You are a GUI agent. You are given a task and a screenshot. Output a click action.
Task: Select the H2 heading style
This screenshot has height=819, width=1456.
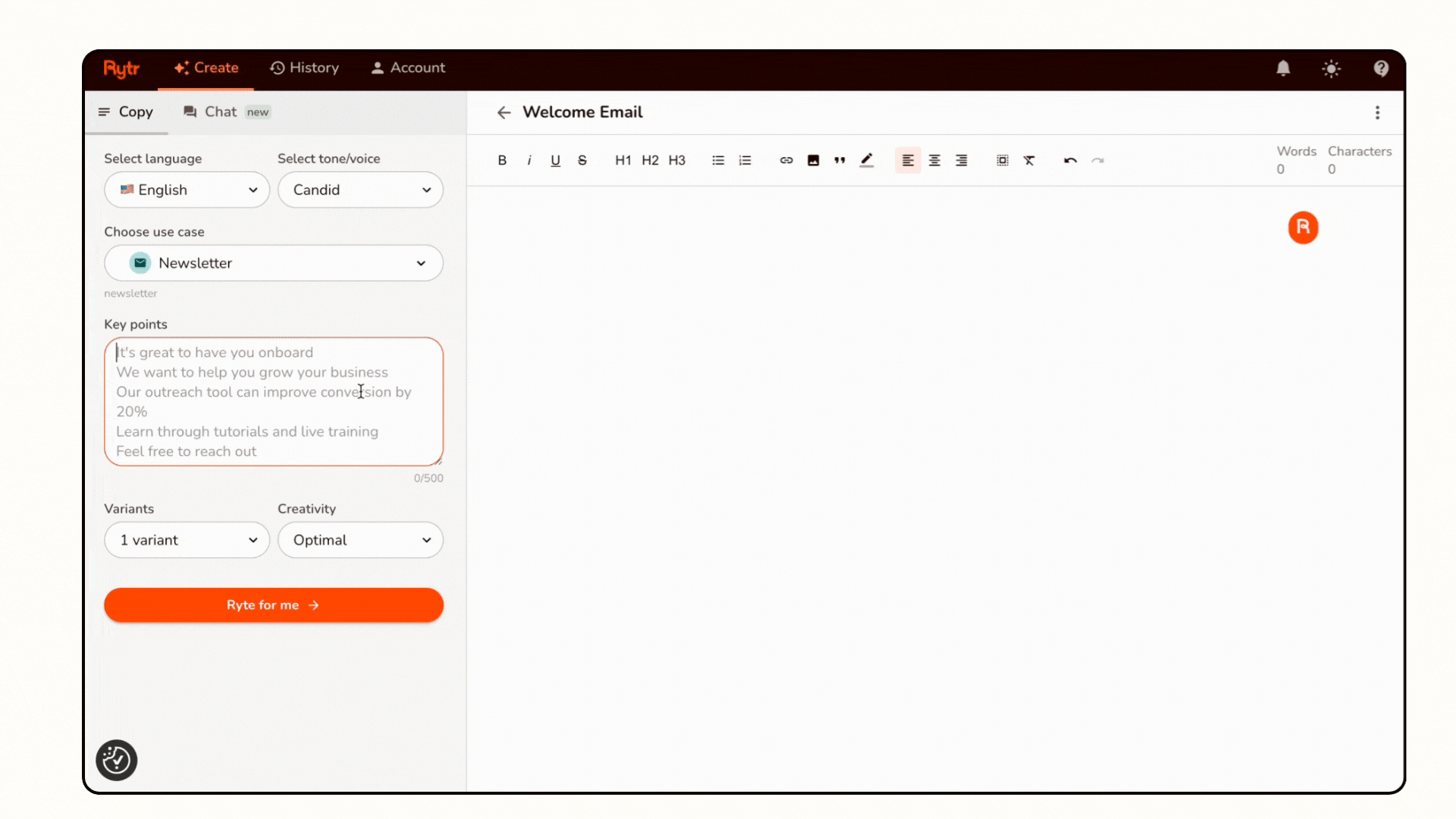650,160
